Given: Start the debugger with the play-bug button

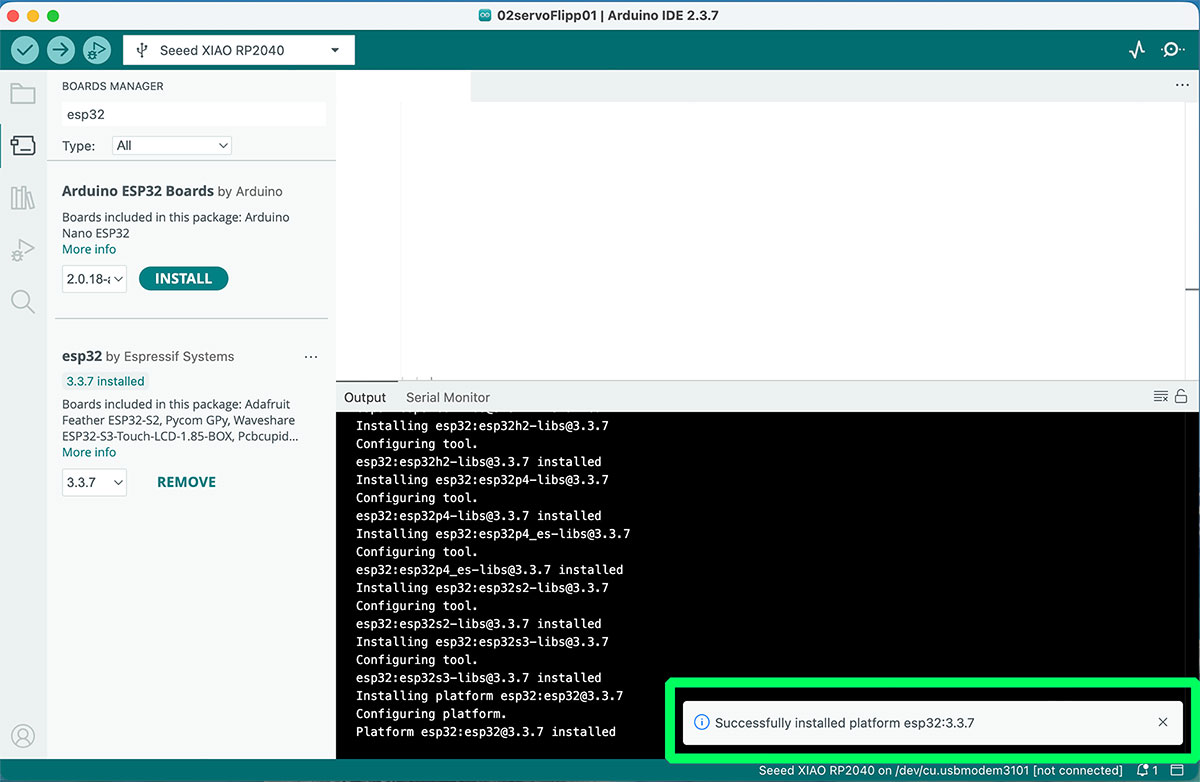Looking at the screenshot, I should tap(97, 49).
